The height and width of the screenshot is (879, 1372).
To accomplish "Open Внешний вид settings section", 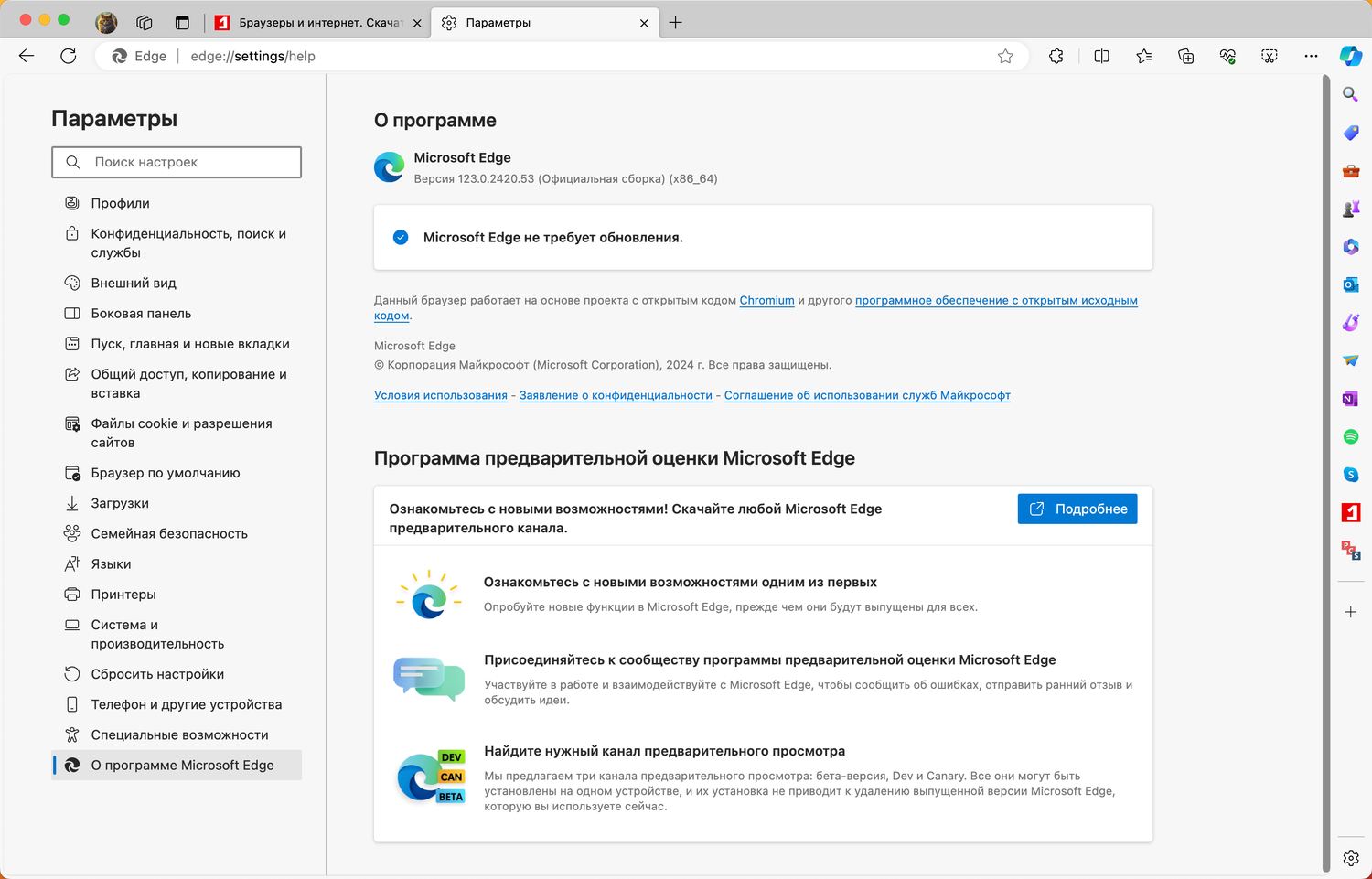I will click(x=134, y=284).
